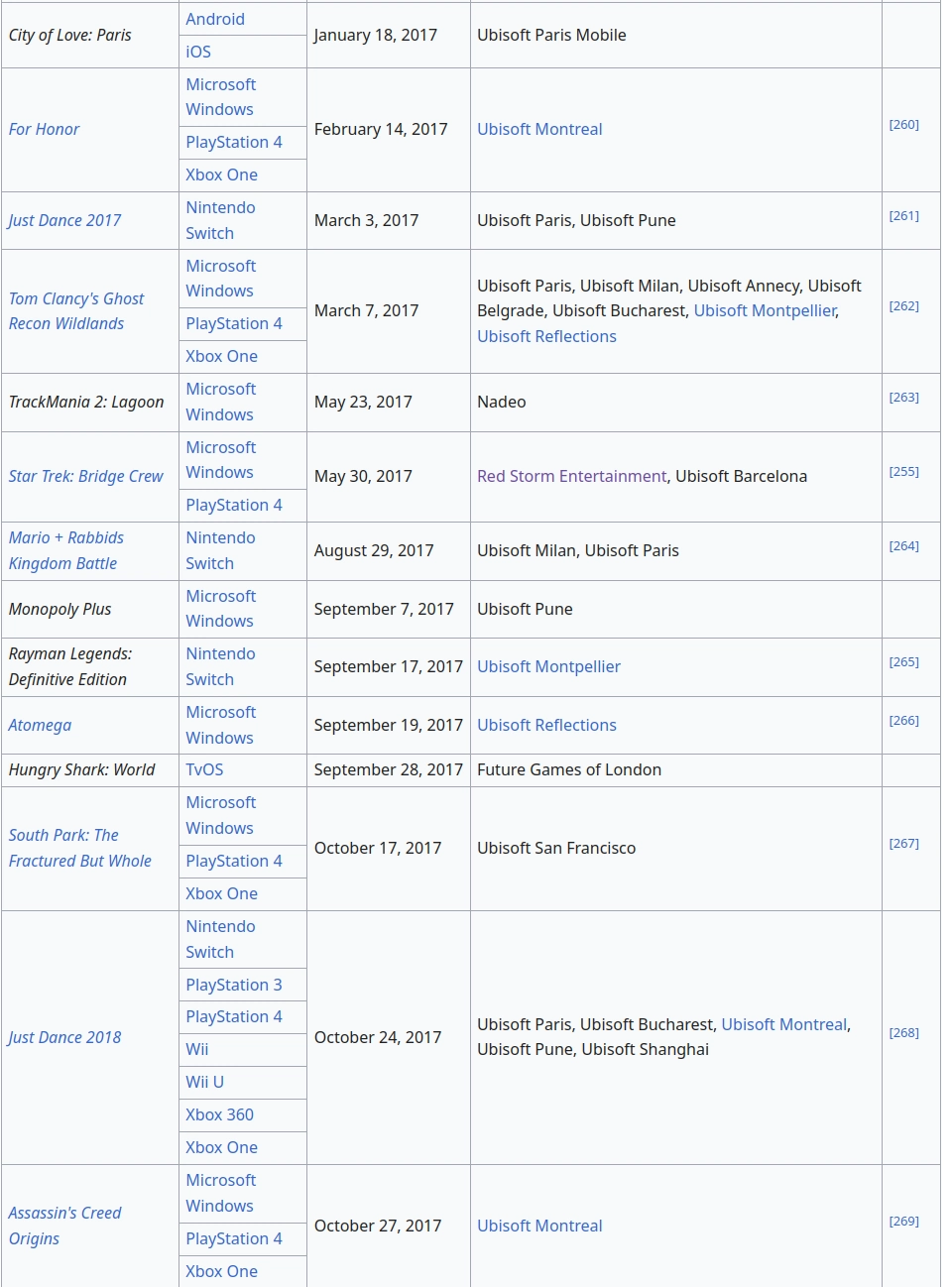This screenshot has height=1287, width=952.
Task: Click Xbox One in Ghost Recon Wildlands row
Action: [x=221, y=356]
